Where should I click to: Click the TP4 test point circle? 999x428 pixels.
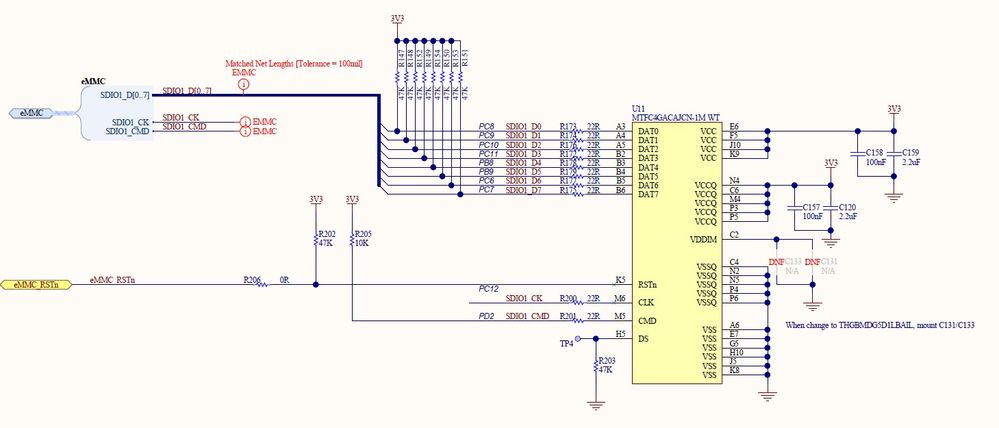pos(578,338)
